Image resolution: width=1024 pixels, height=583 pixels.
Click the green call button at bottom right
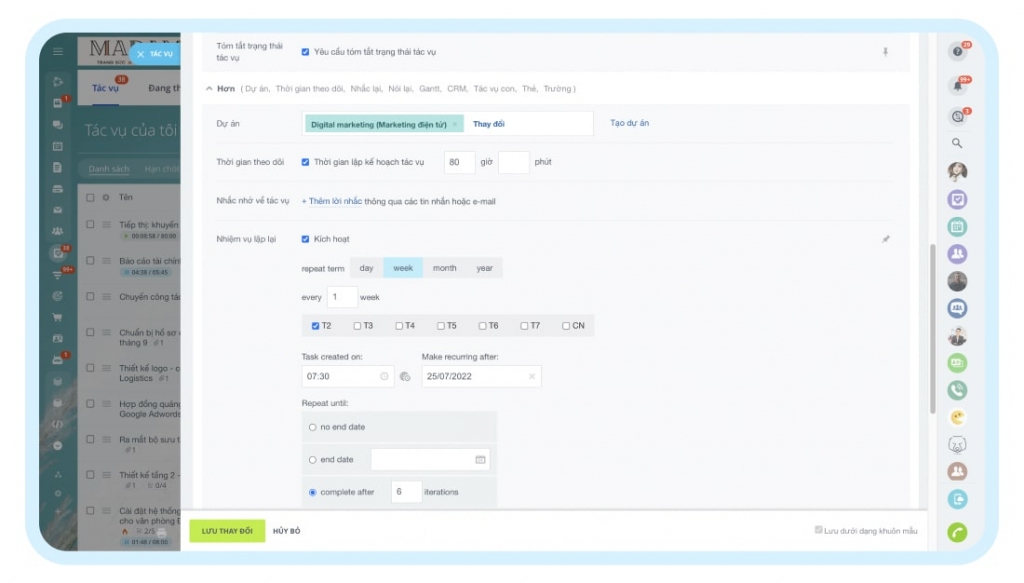(957, 532)
